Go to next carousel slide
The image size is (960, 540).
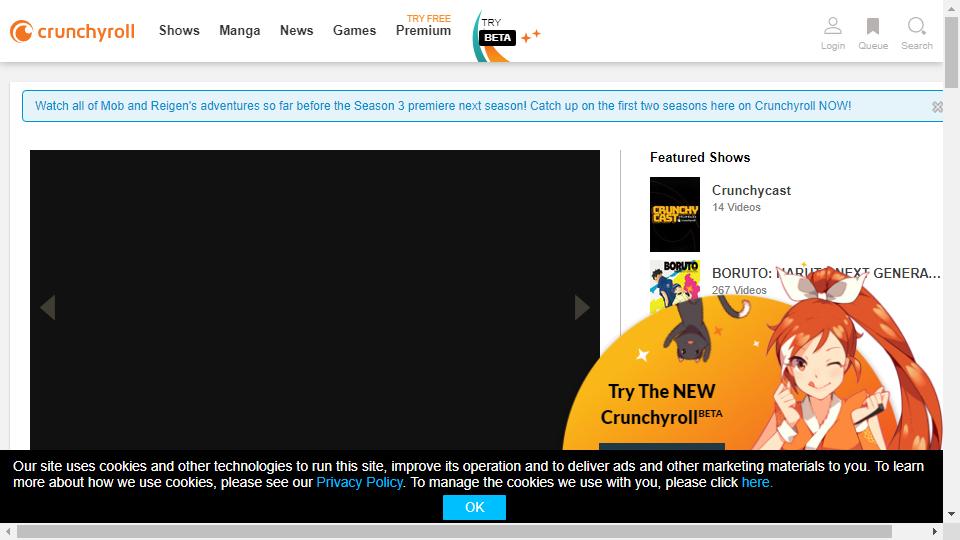click(x=582, y=307)
